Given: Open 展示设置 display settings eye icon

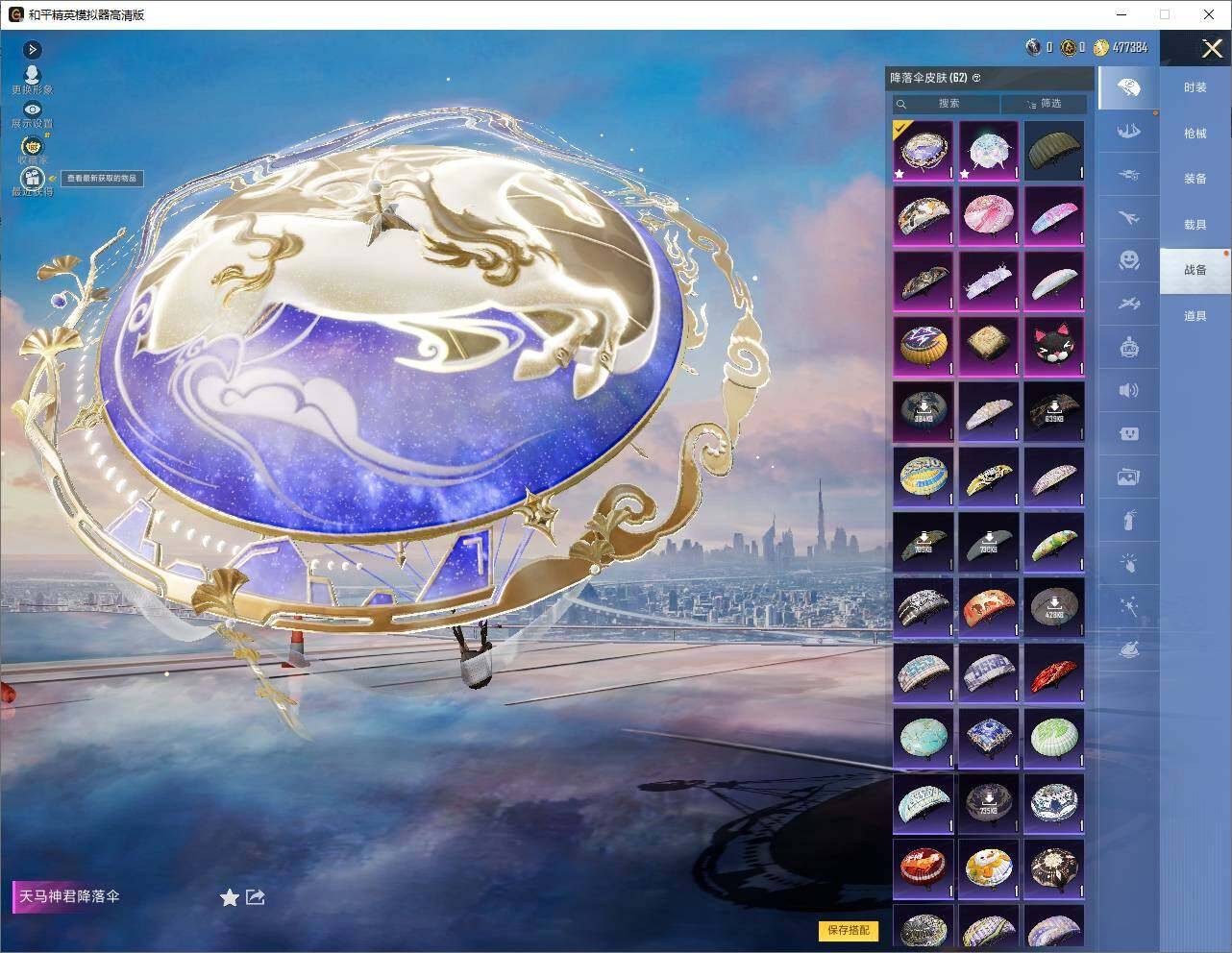Looking at the screenshot, I should (32, 110).
